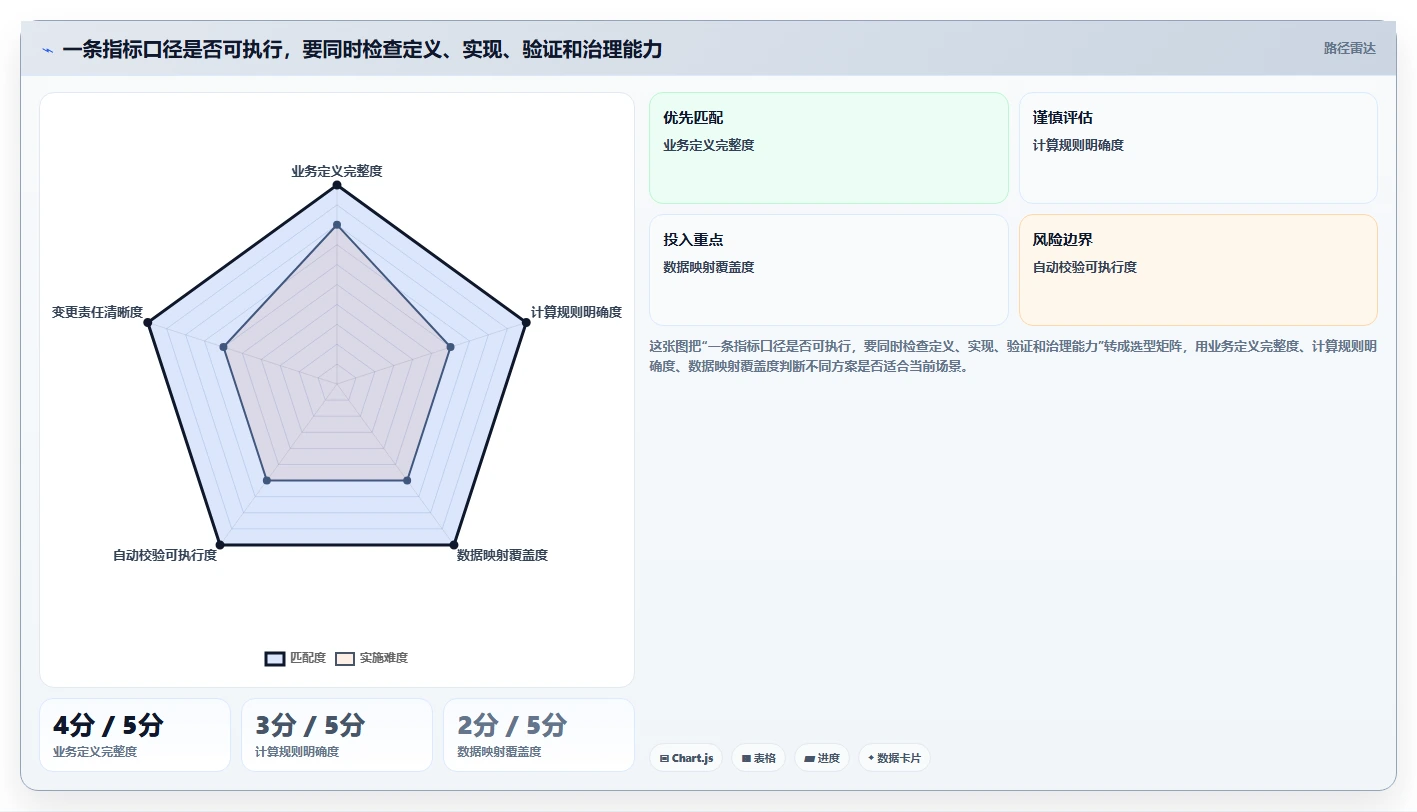Open the 谨慎评估 card
The image size is (1417, 812).
(x=1198, y=148)
